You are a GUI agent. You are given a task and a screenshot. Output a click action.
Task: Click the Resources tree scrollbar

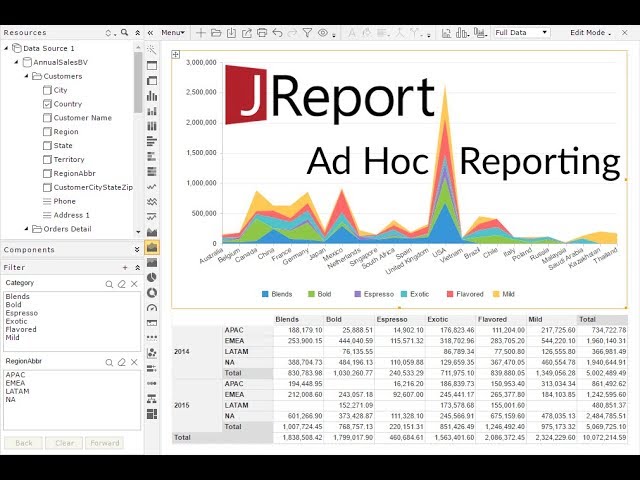[138, 82]
